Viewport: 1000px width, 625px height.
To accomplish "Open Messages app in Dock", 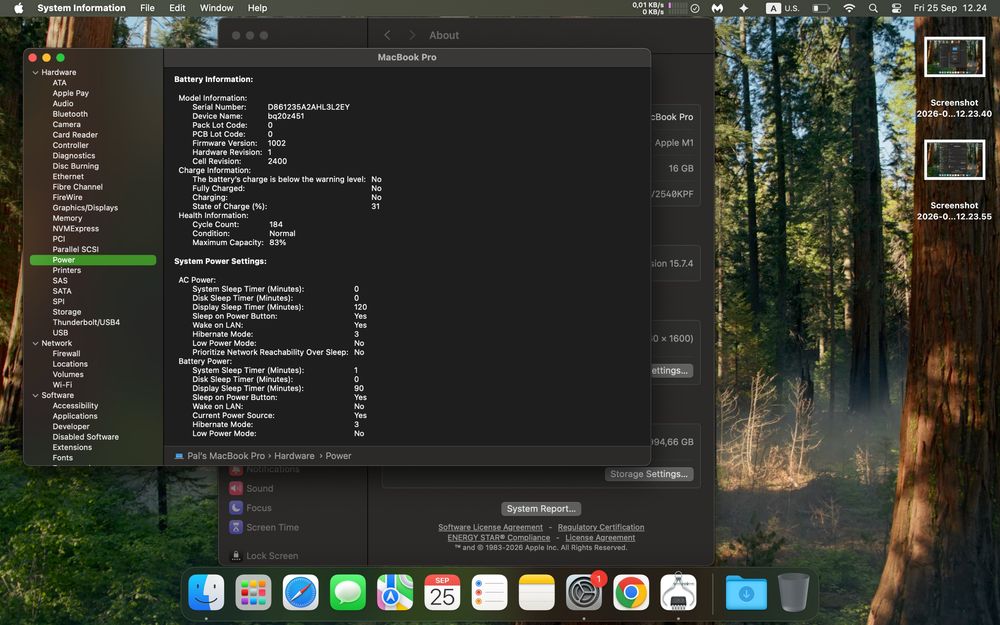I will [x=348, y=592].
